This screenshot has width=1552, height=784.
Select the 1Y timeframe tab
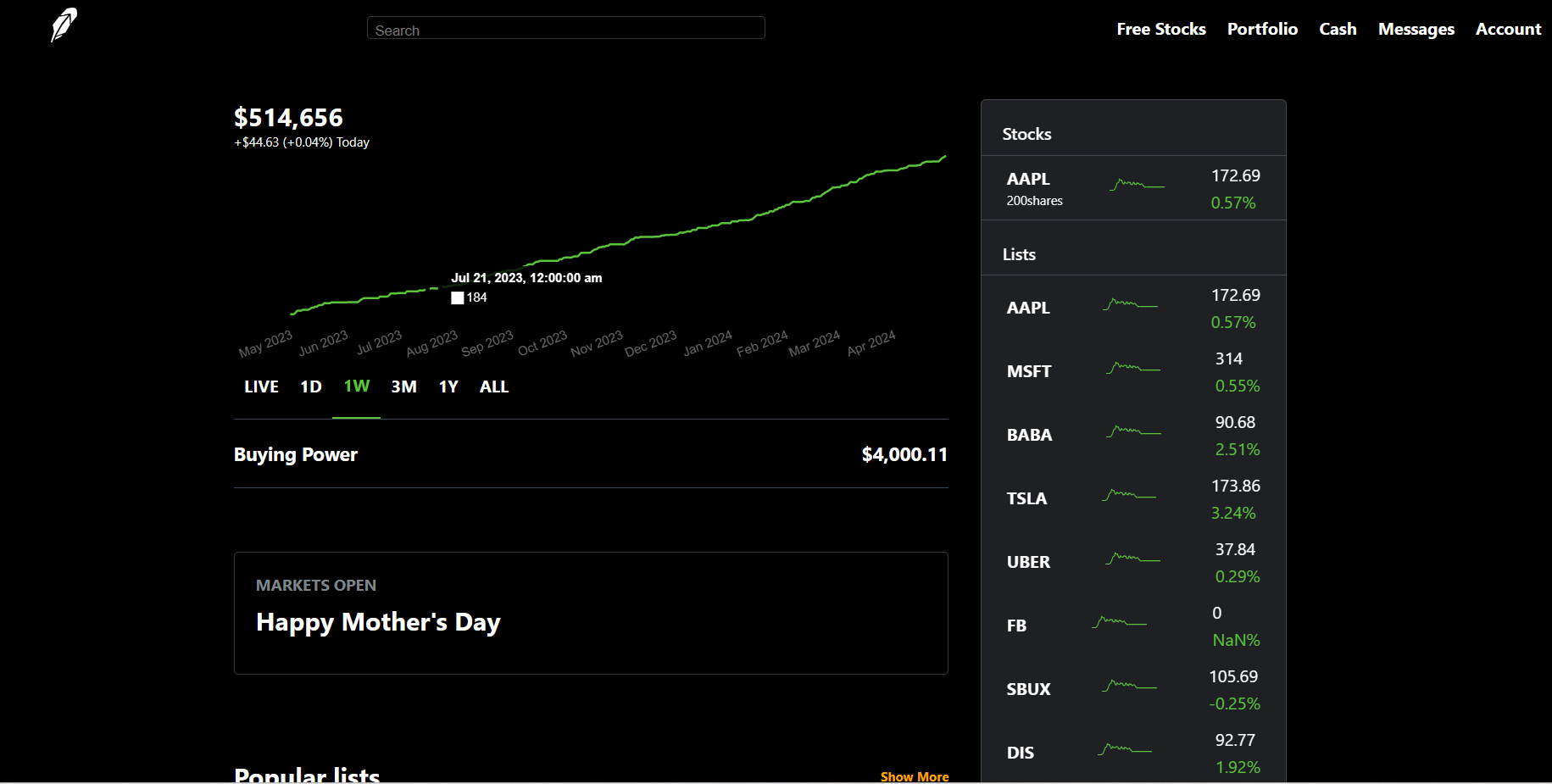[448, 386]
